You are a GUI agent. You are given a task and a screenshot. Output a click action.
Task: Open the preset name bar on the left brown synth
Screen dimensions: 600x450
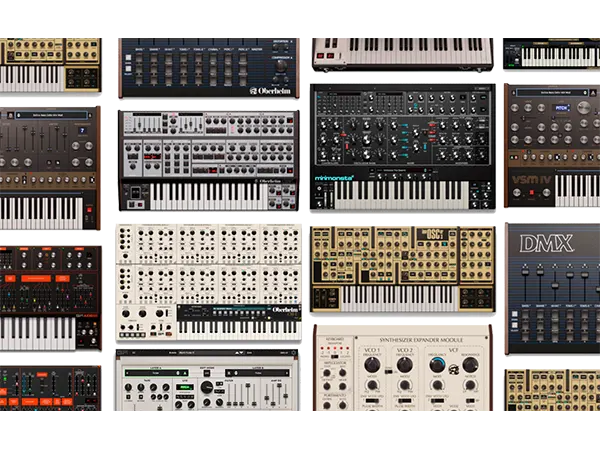[51, 115]
